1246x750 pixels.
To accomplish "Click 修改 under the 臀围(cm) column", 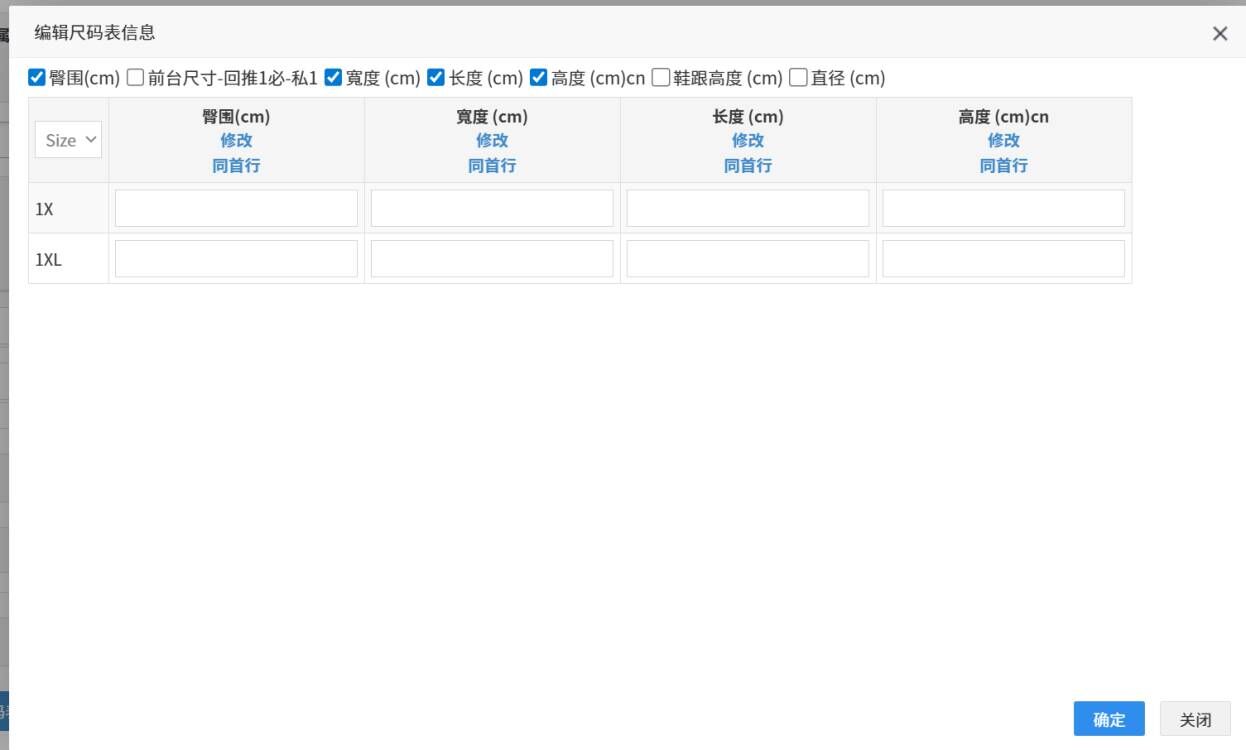I will (236, 140).
